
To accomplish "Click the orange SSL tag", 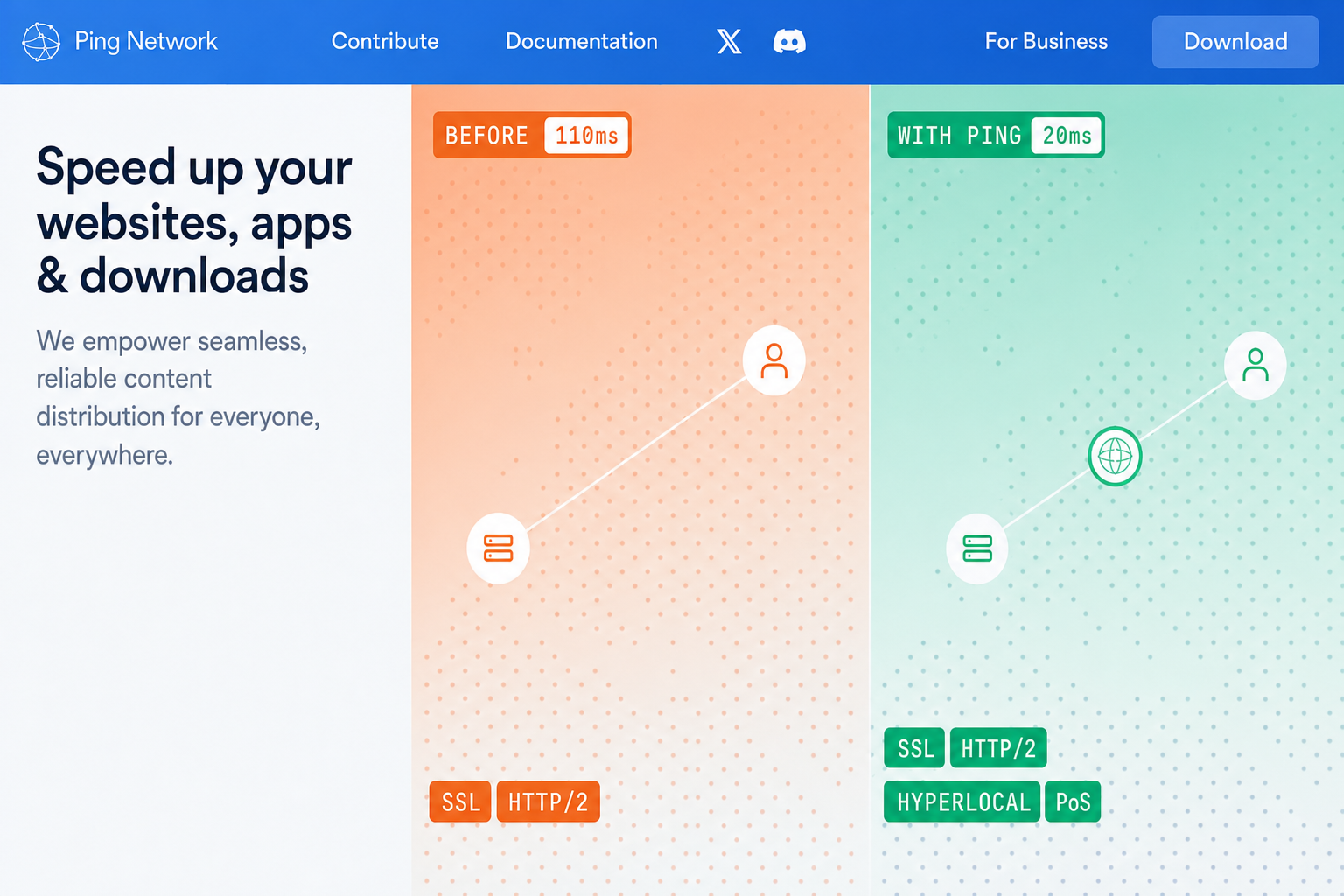I will pyautogui.click(x=460, y=801).
